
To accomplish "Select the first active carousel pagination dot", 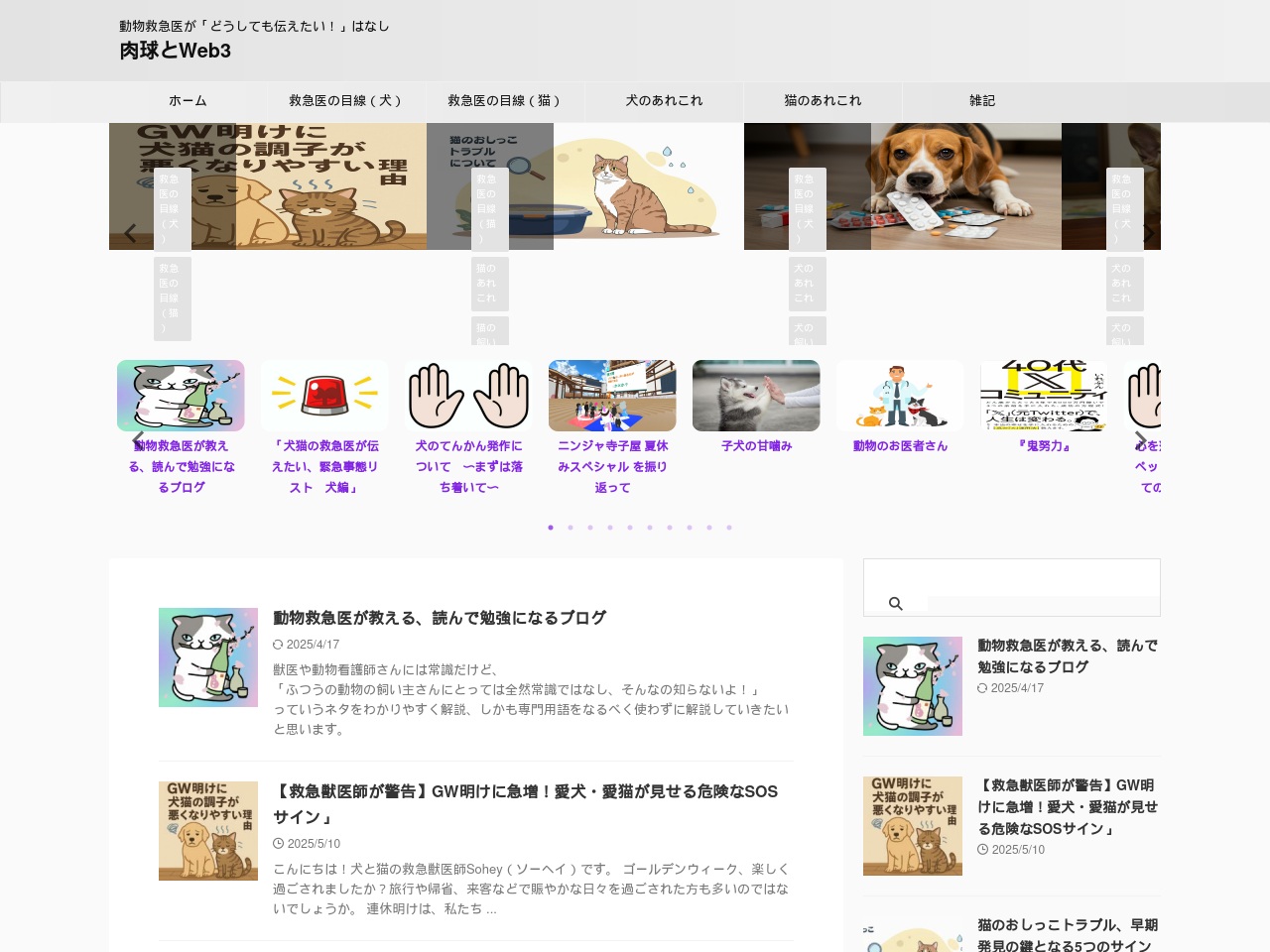I will (551, 528).
